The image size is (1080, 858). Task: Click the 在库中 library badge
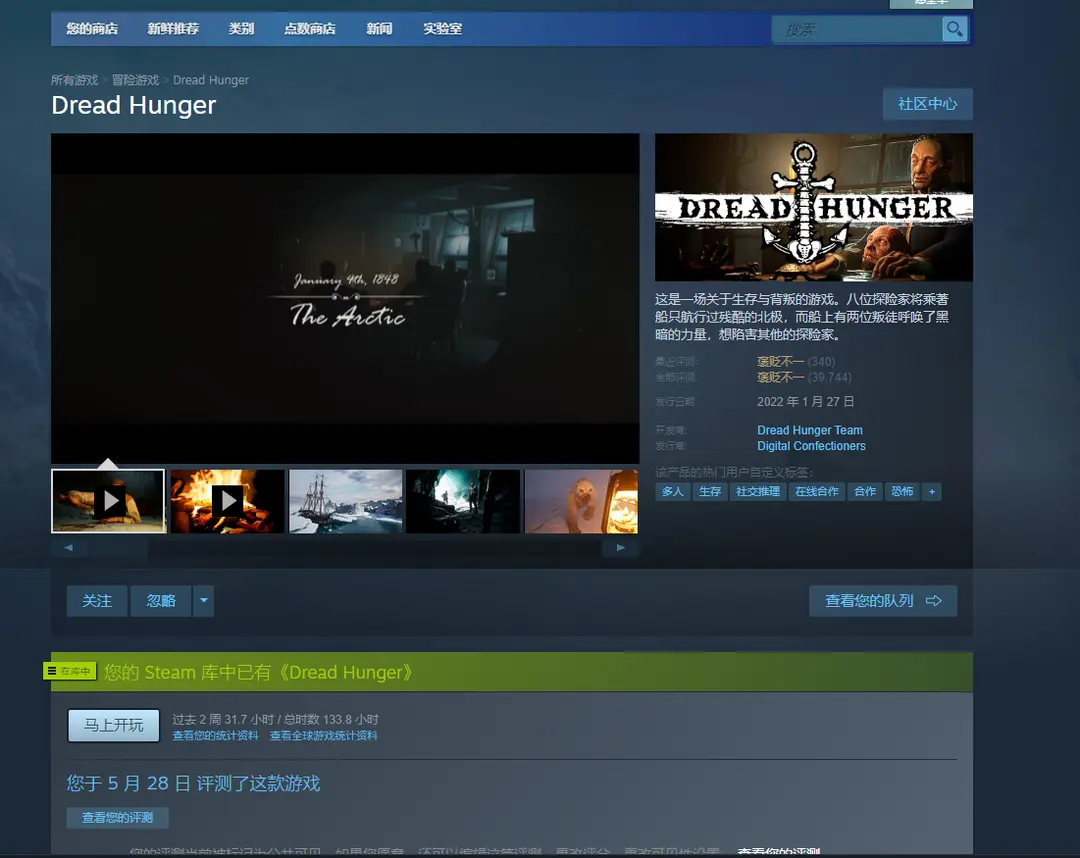tap(70, 671)
